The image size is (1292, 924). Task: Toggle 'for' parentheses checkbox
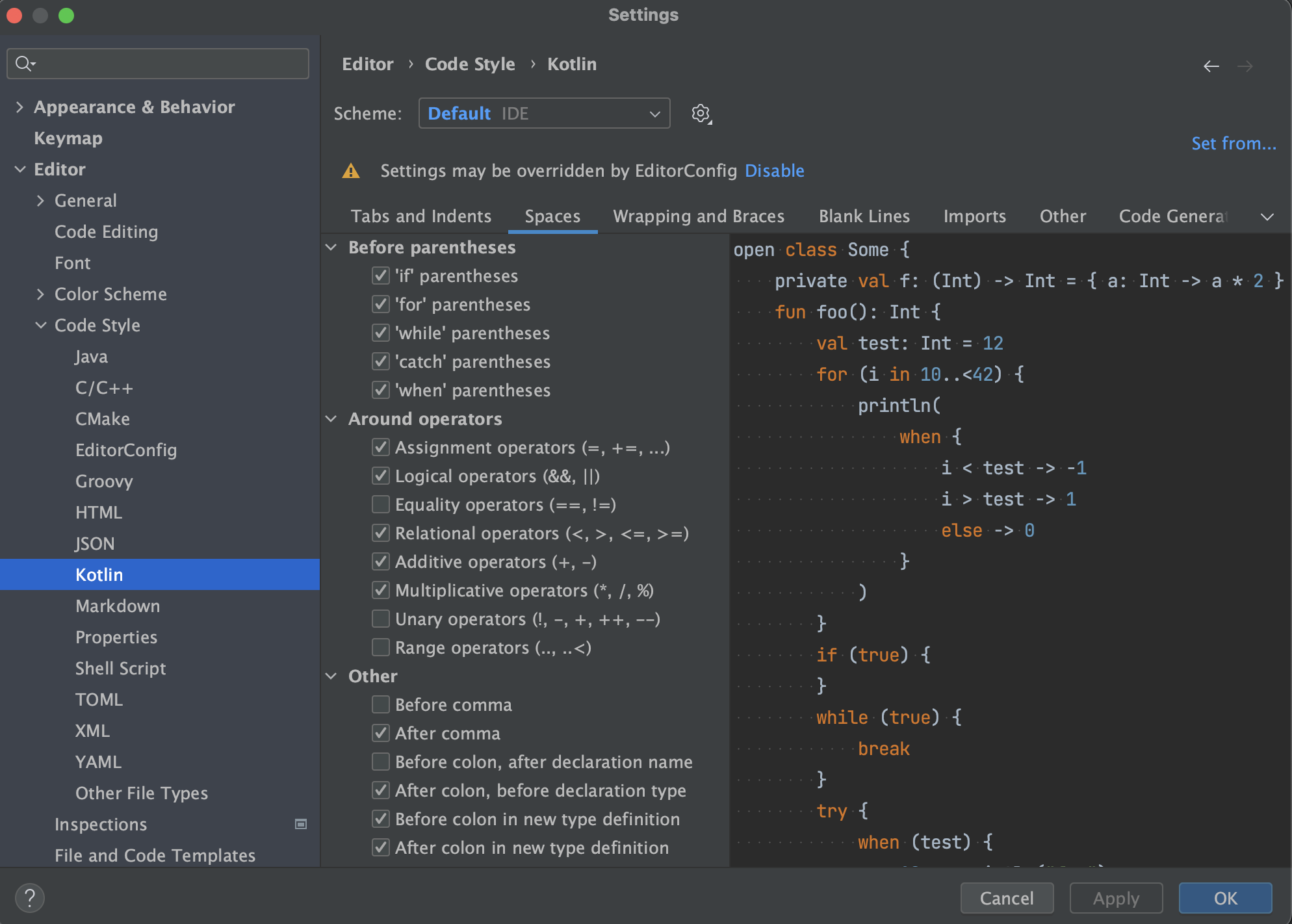[x=381, y=304]
